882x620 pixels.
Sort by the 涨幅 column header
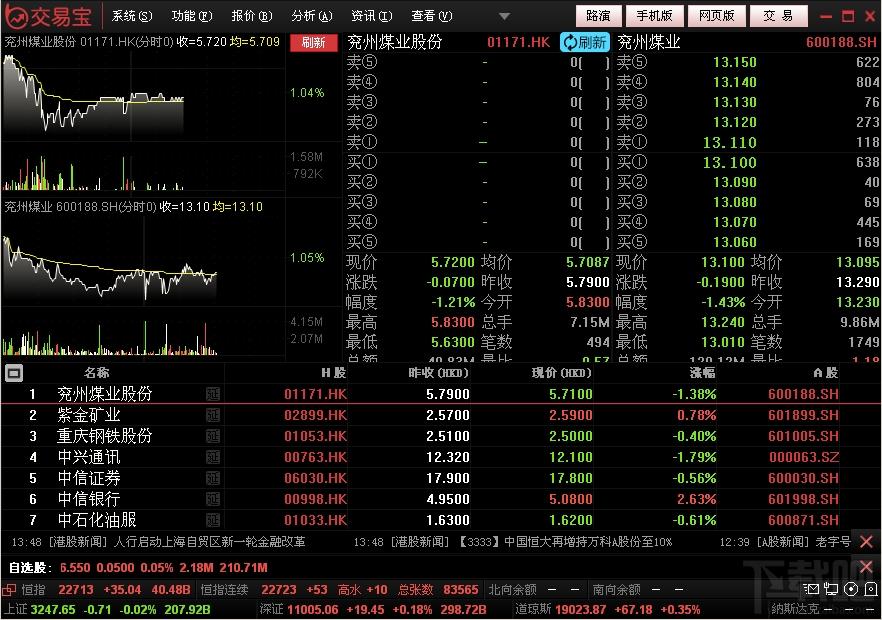pyautogui.click(x=703, y=373)
